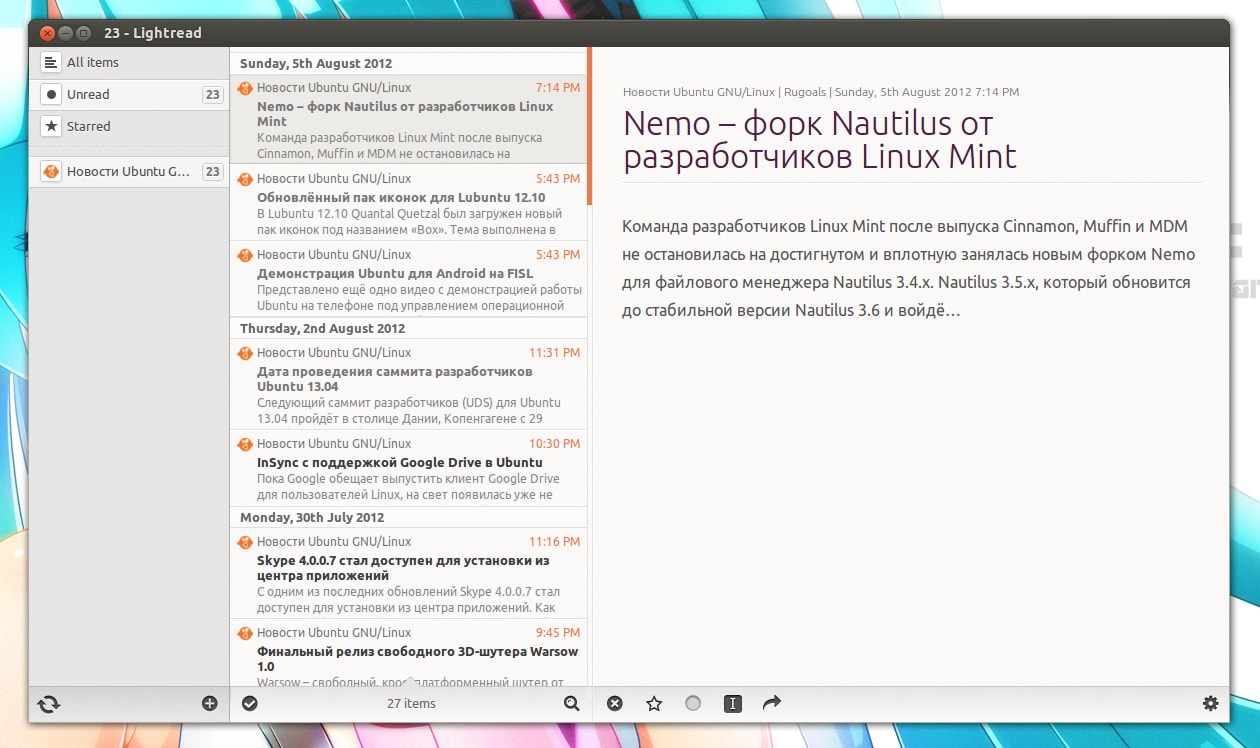Click the feed icon on the InSync row
Screen dimensions: 1260x748
coord(245,444)
